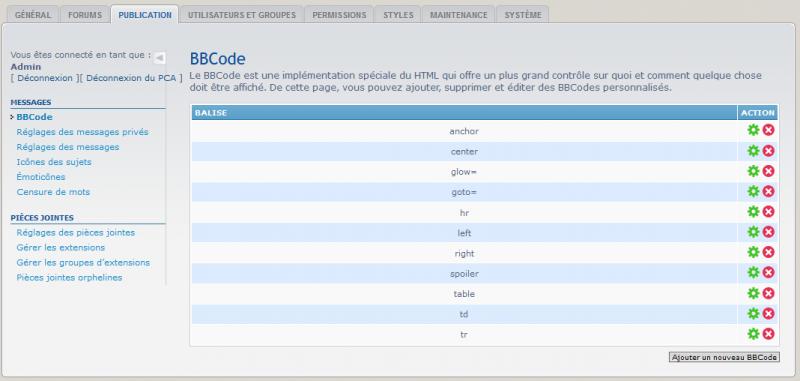Go to Gérer les extensions

pos(61,247)
